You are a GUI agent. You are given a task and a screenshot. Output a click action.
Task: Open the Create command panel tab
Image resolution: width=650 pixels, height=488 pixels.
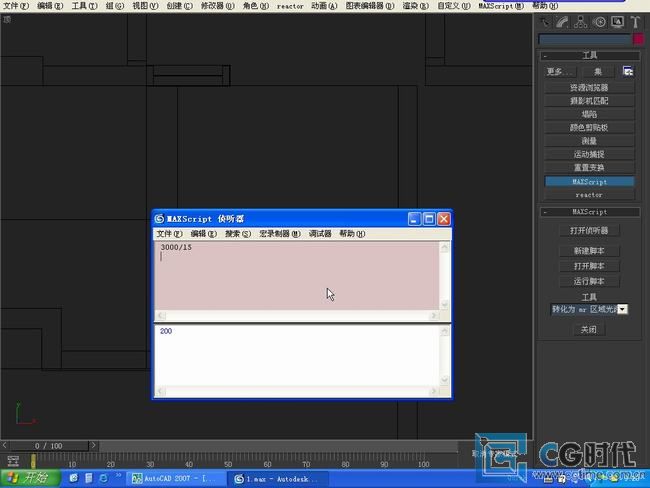544,22
